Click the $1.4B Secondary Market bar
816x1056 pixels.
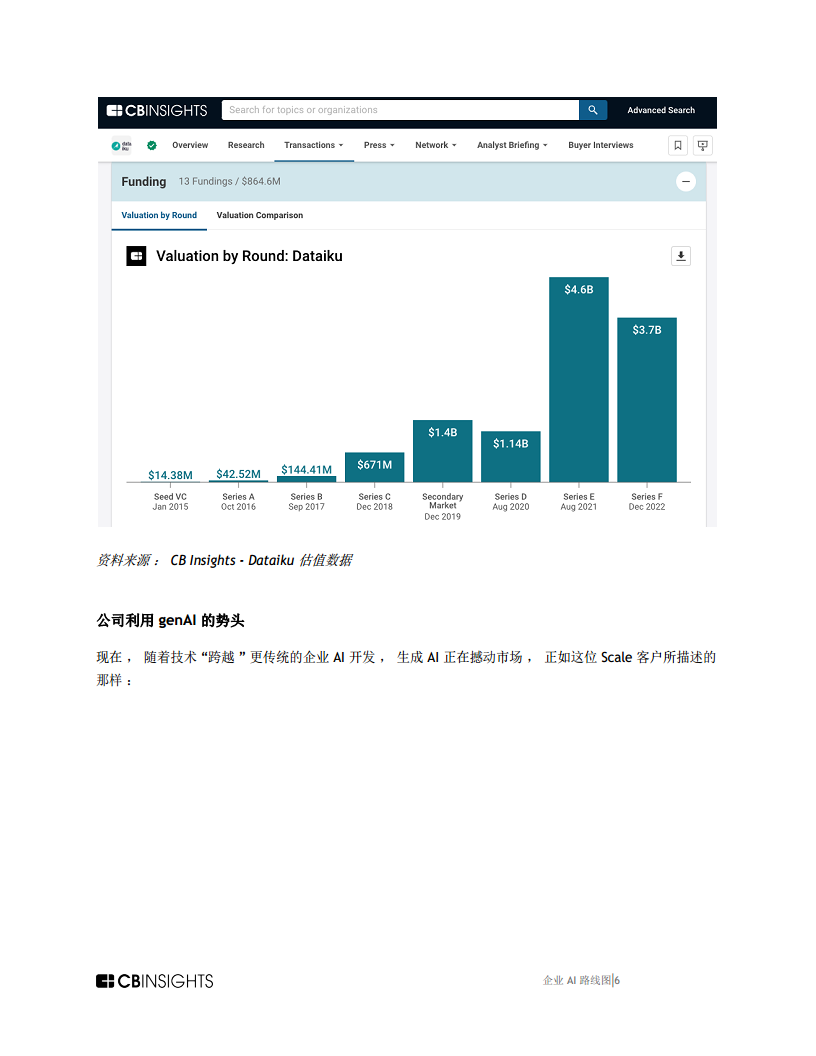442,451
